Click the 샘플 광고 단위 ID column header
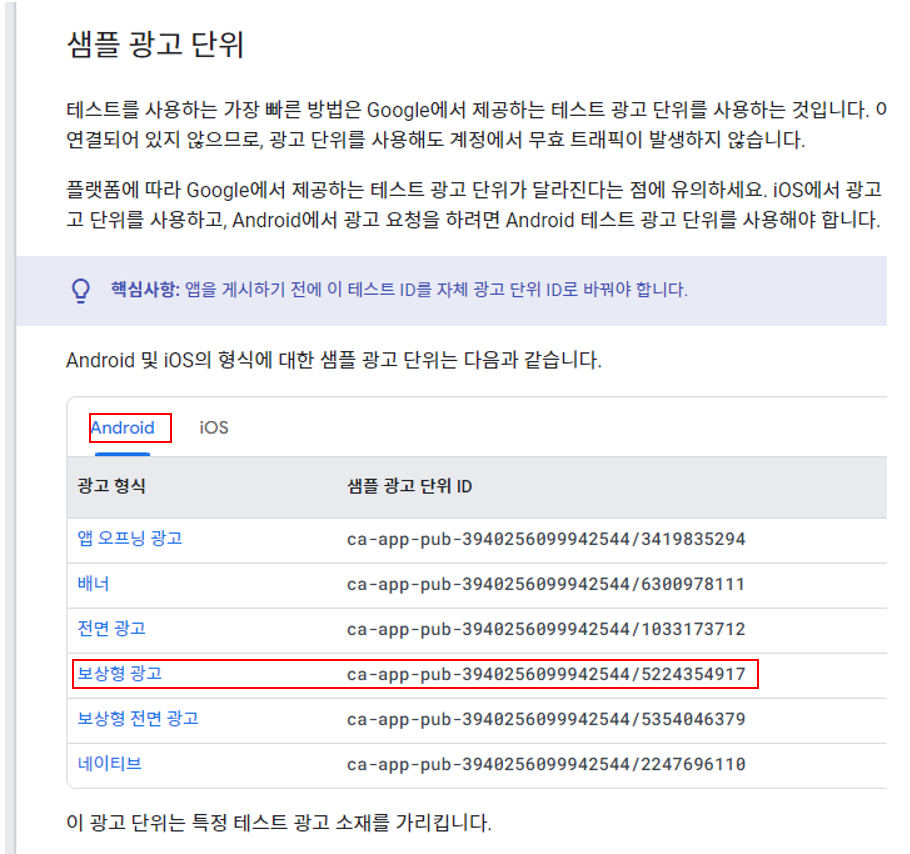The width and height of the screenshot is (910, 854). pyautogui.click(x=410, y=486)
